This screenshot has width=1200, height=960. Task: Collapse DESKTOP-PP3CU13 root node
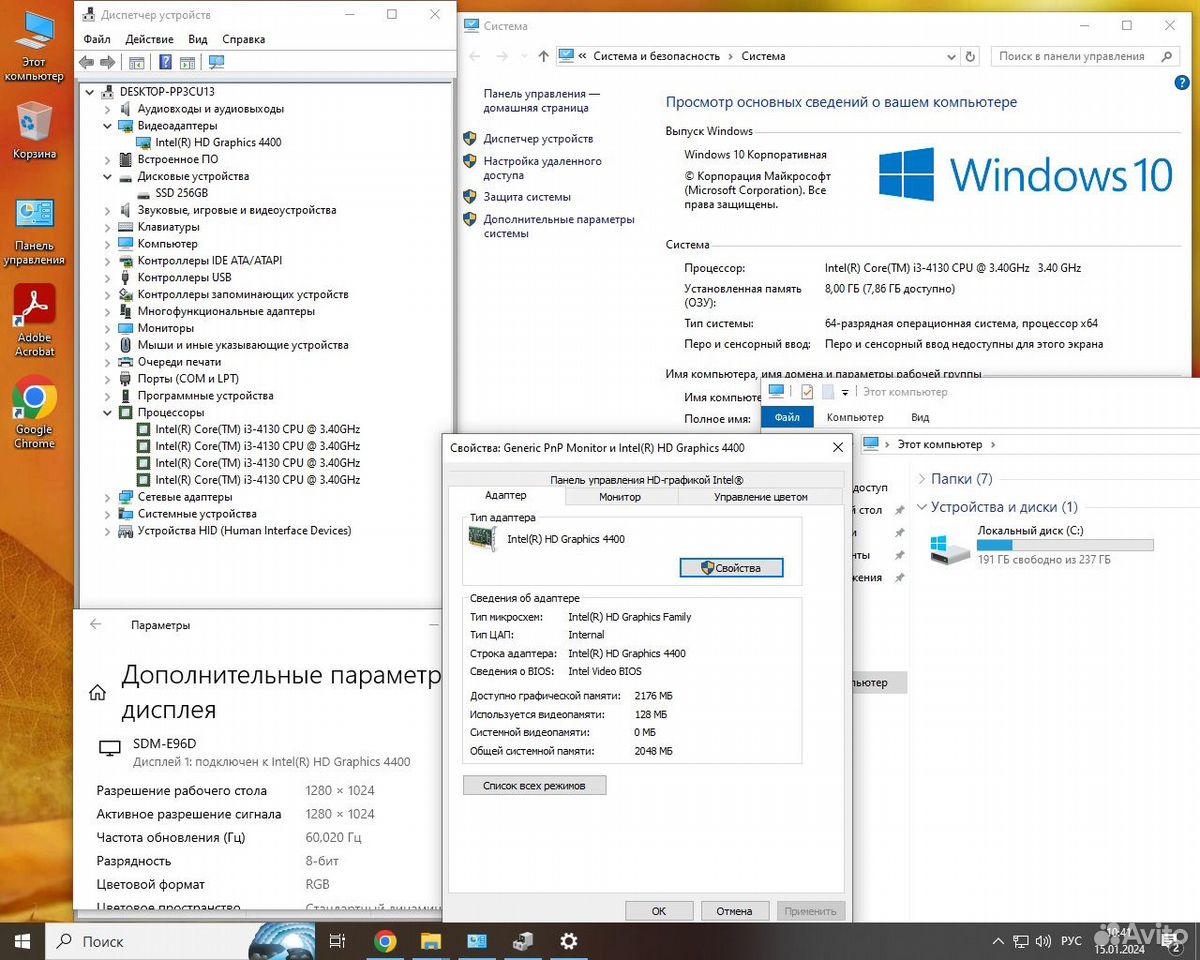[90, 92]
